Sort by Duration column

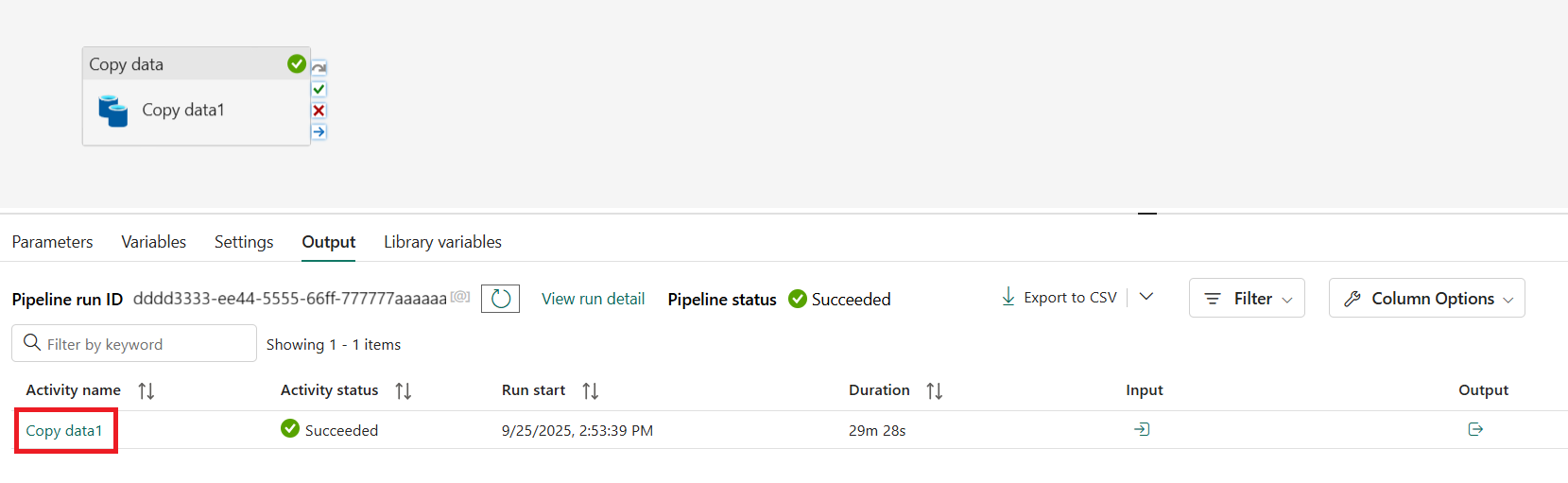(935, 390)
